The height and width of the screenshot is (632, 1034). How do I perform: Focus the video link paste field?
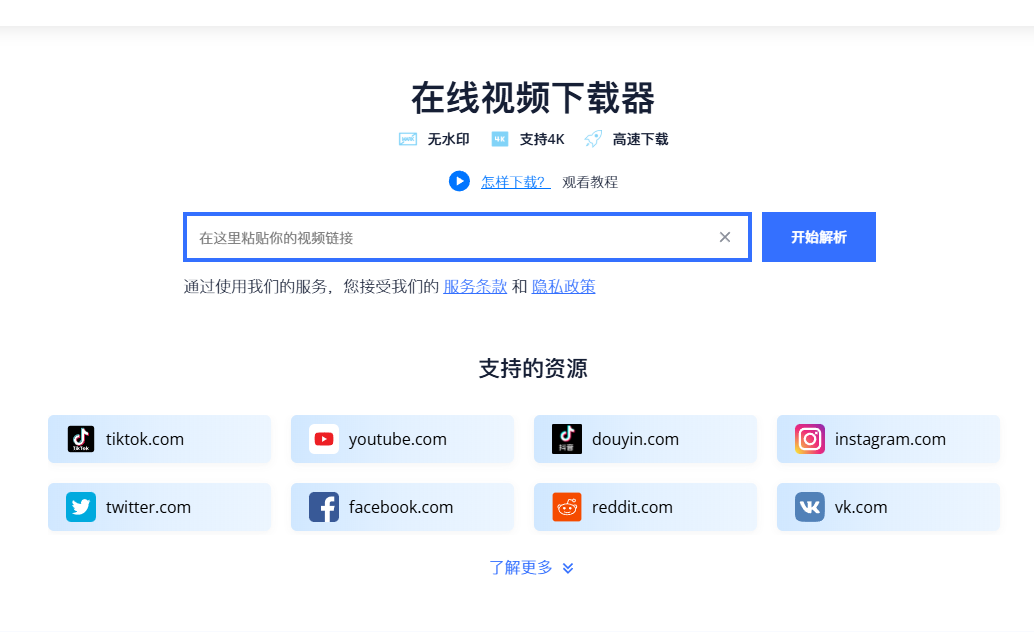tap(450, 237)
